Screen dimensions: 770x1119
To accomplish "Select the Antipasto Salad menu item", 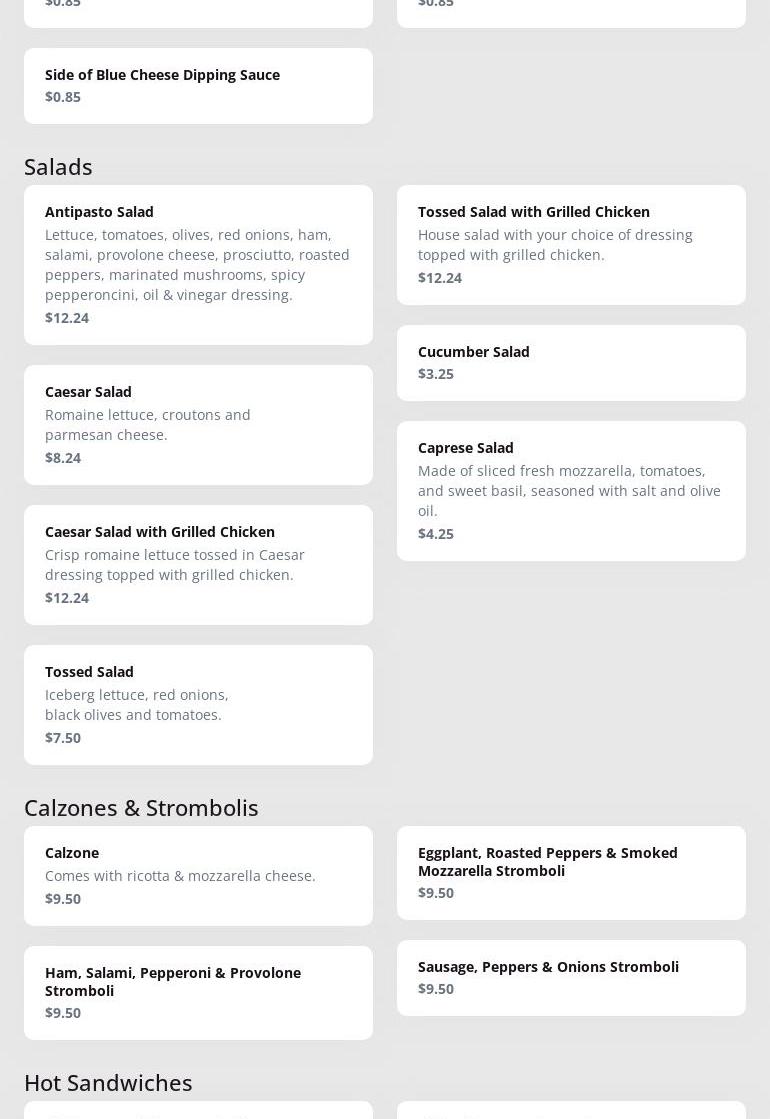I will pyautogui.click(x=99, y=212).
